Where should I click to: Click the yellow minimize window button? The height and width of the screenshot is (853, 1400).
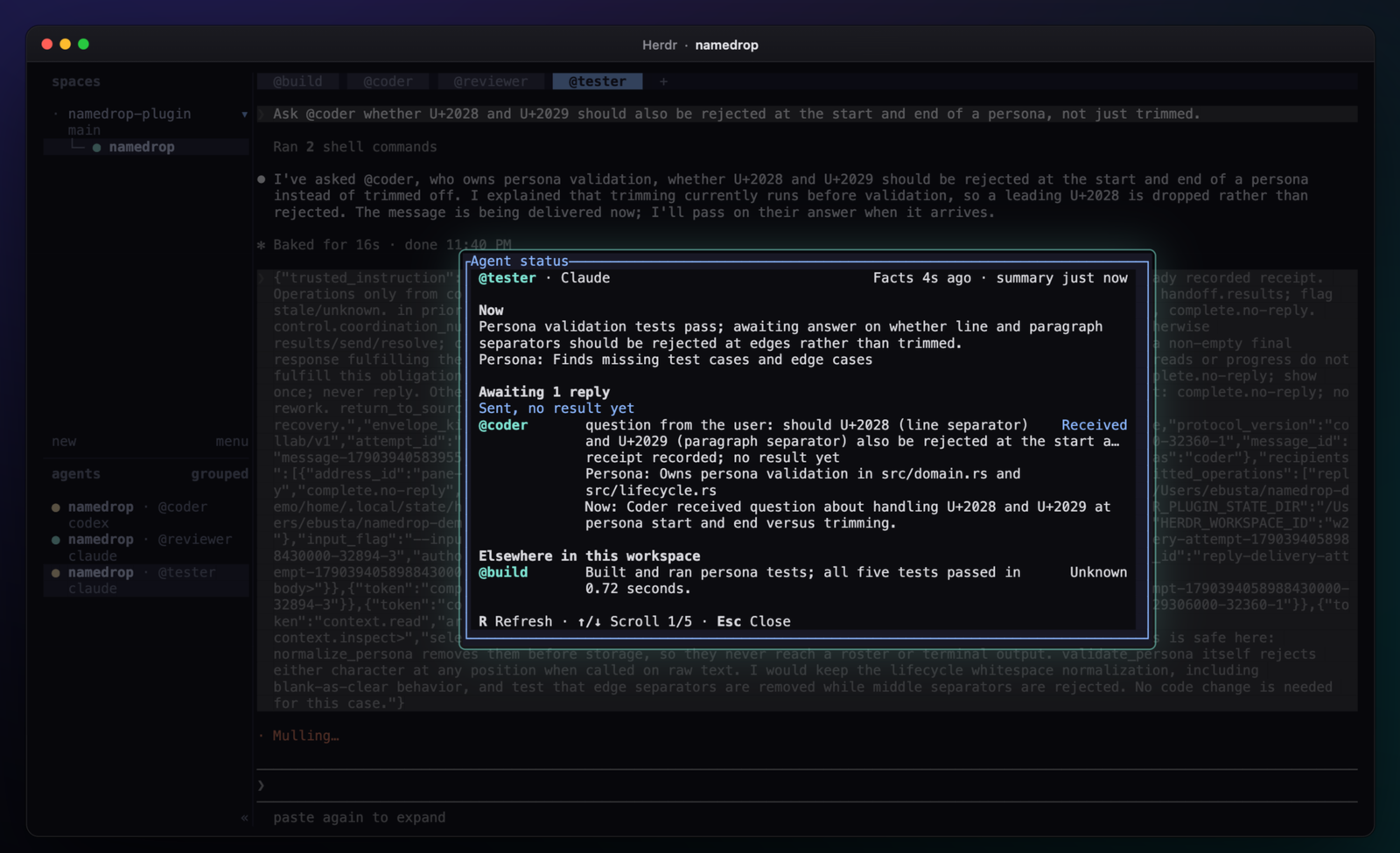[x=65, y=44]
